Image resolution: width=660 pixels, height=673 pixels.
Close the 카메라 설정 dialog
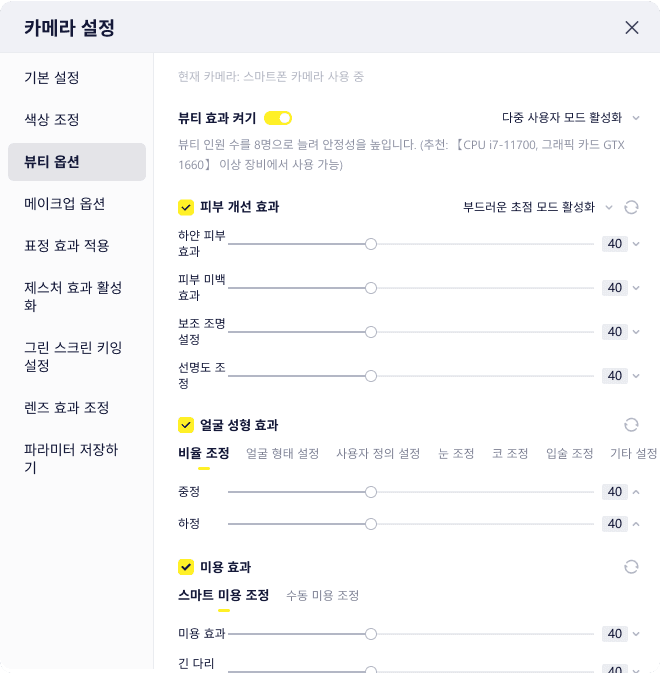tap(632, 28)
